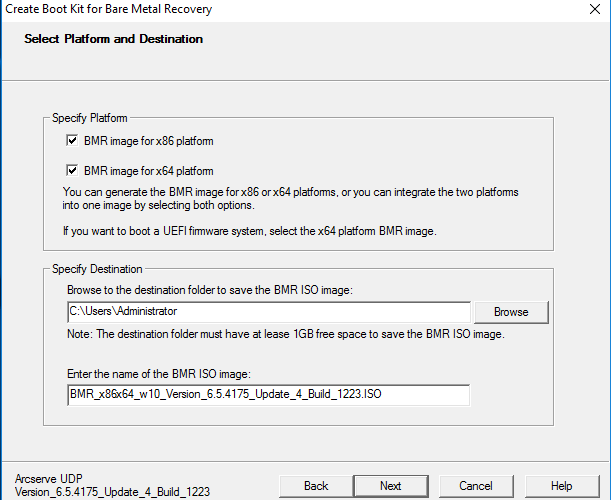The image size is (611, 500).
Task: Close the Create Boot Kit dialog
Action: click(x=595, y=9)
